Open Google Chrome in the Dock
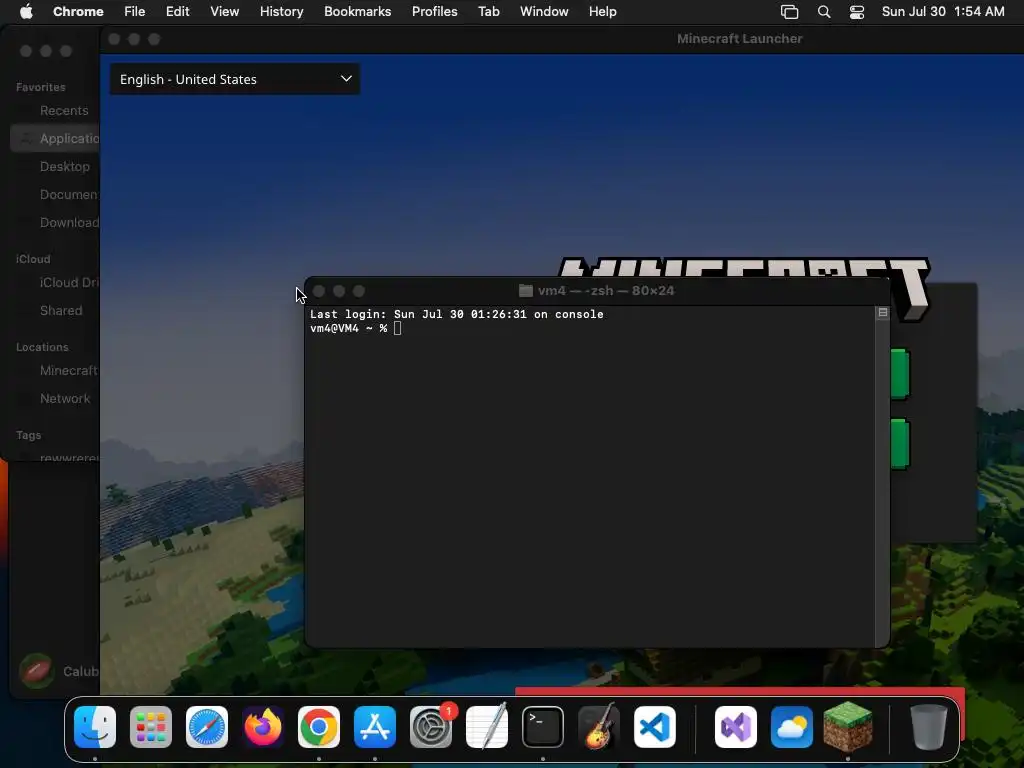1024x768 pixels. coord(319,727)
